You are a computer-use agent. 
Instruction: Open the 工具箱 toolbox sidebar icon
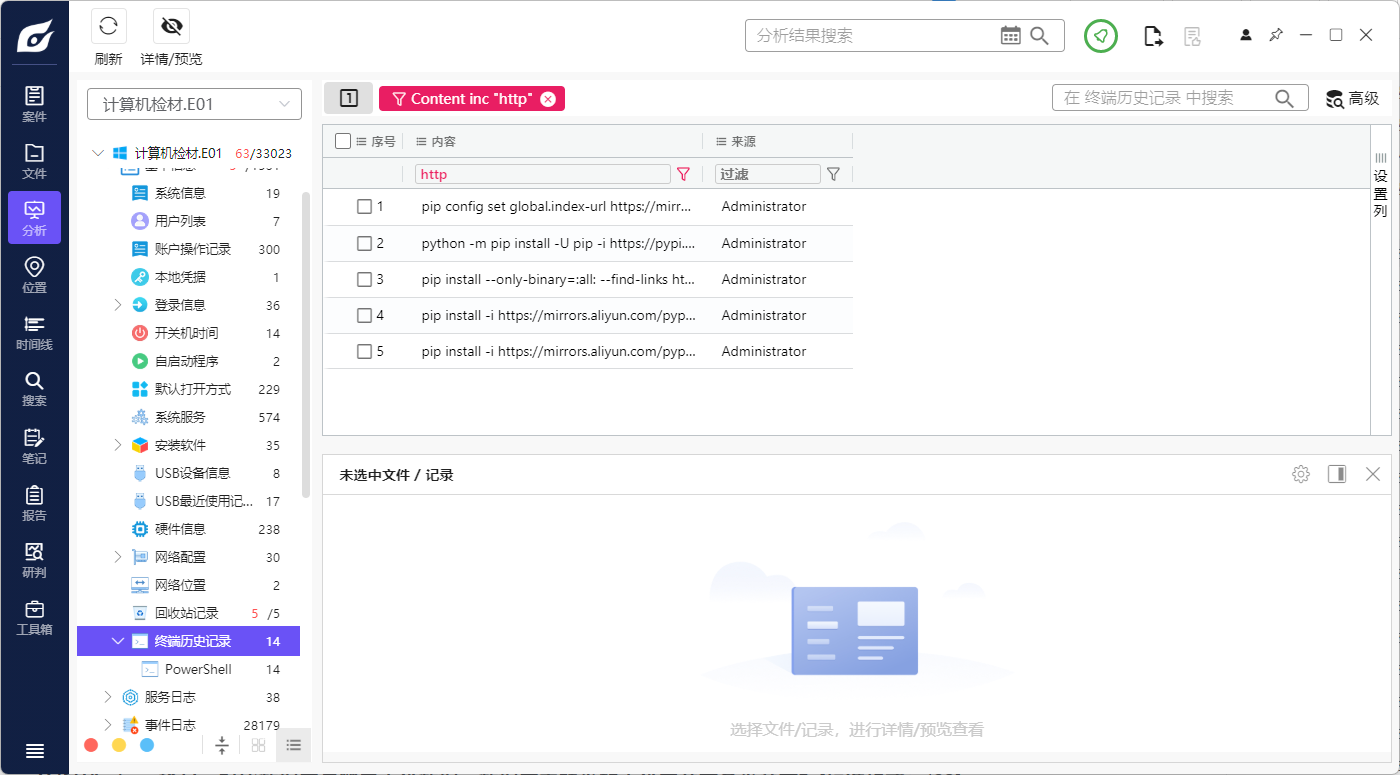click(x=34, y=617)
